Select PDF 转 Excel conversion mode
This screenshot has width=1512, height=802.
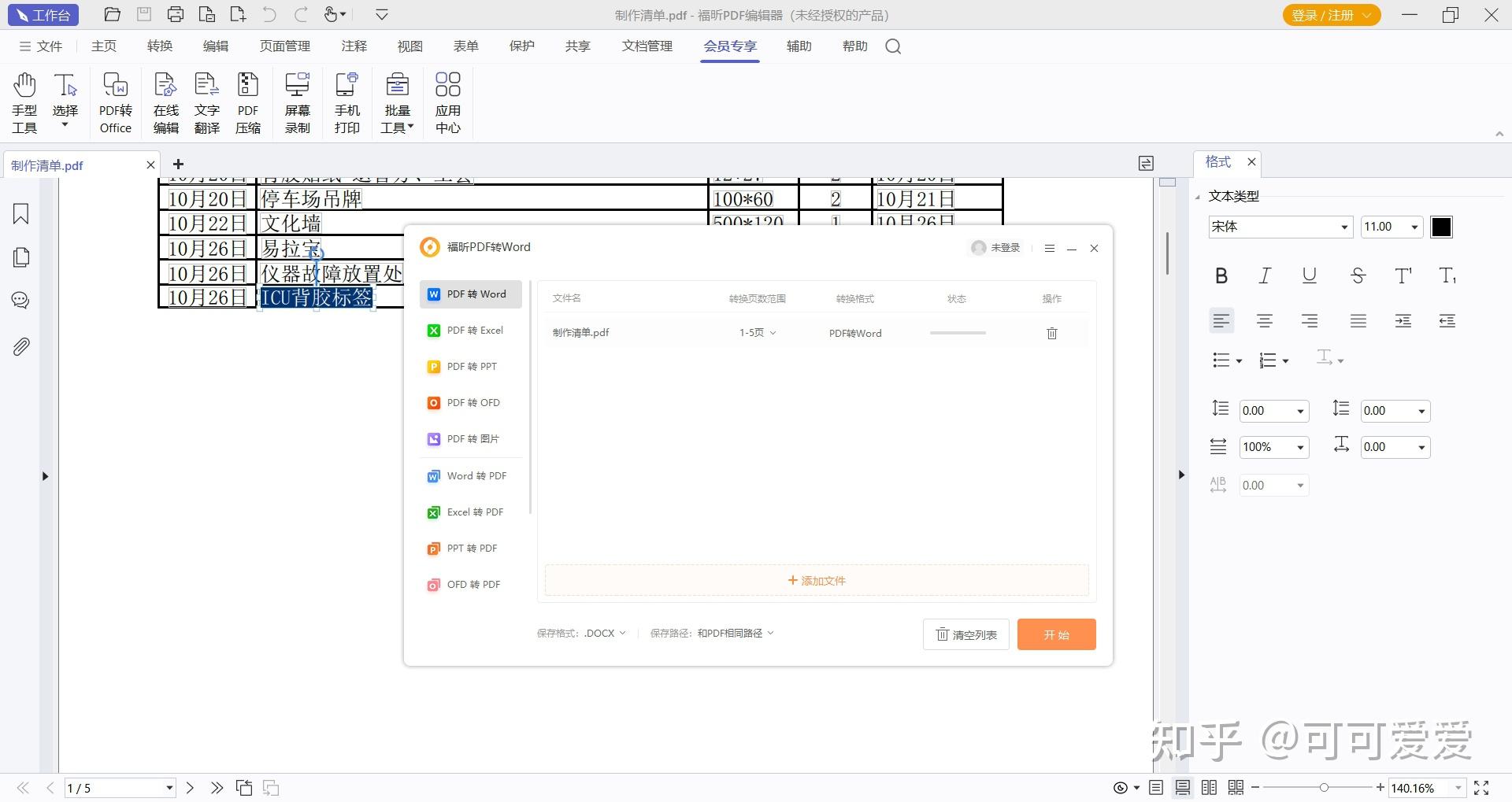[471, 331]
